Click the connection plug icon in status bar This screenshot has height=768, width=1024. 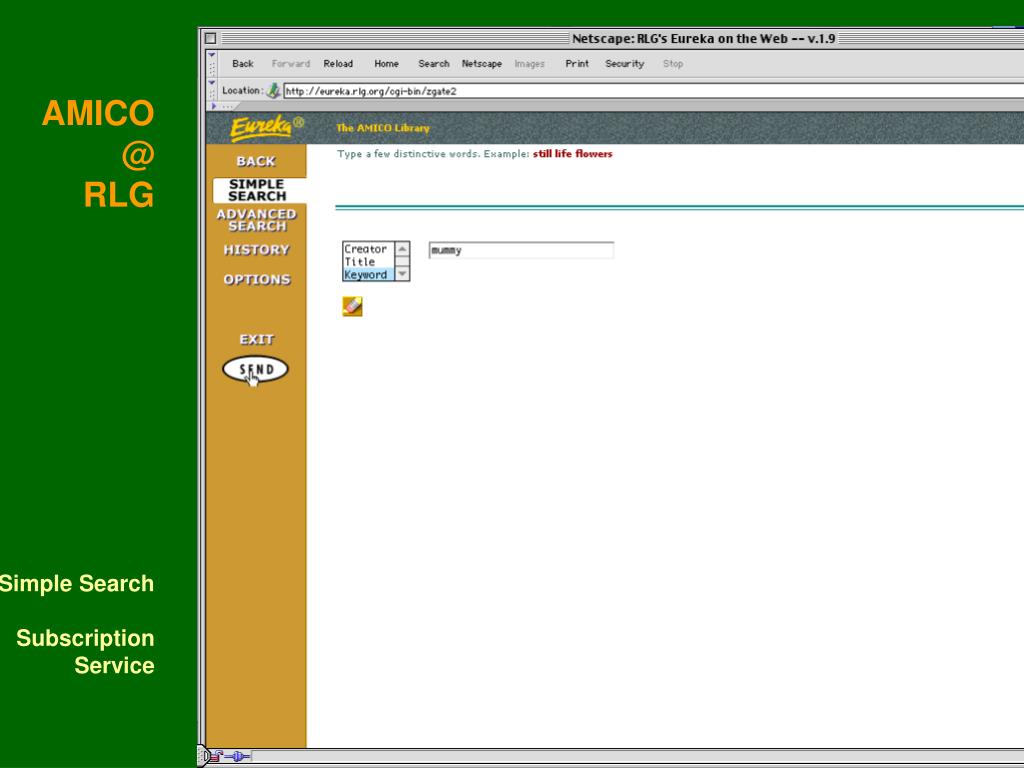coord(237,756)
